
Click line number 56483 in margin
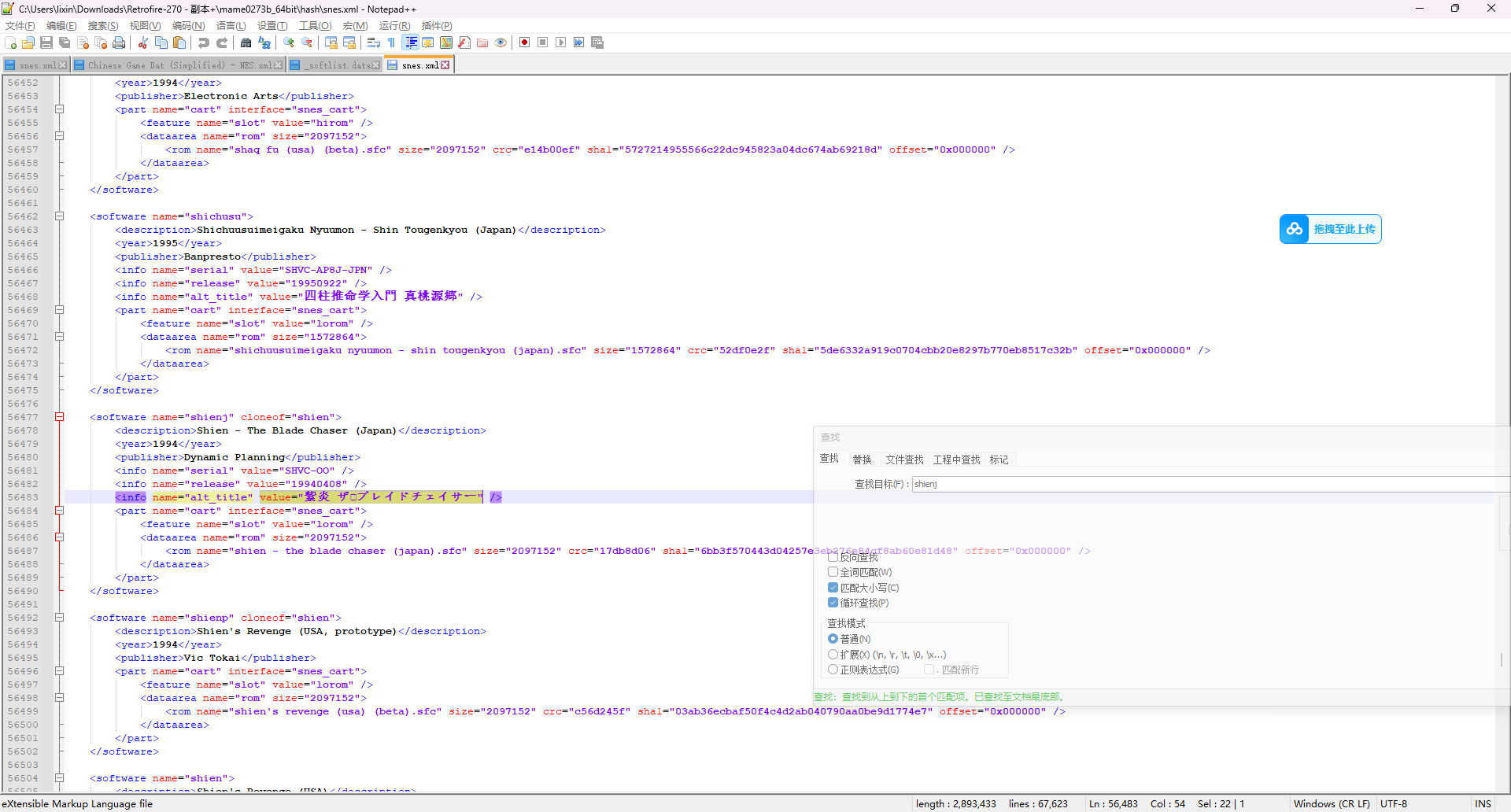pyautogui.click(x=23, y=497)
